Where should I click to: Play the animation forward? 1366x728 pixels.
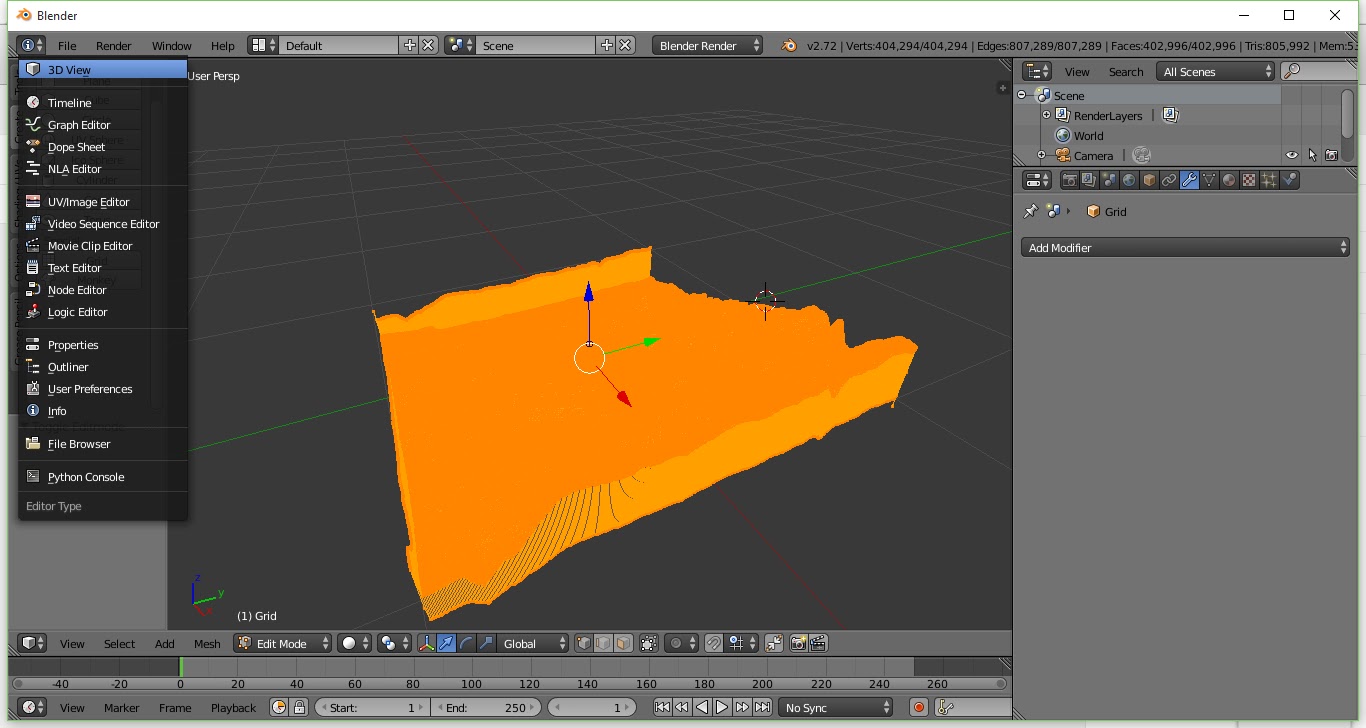click(722, 707)
